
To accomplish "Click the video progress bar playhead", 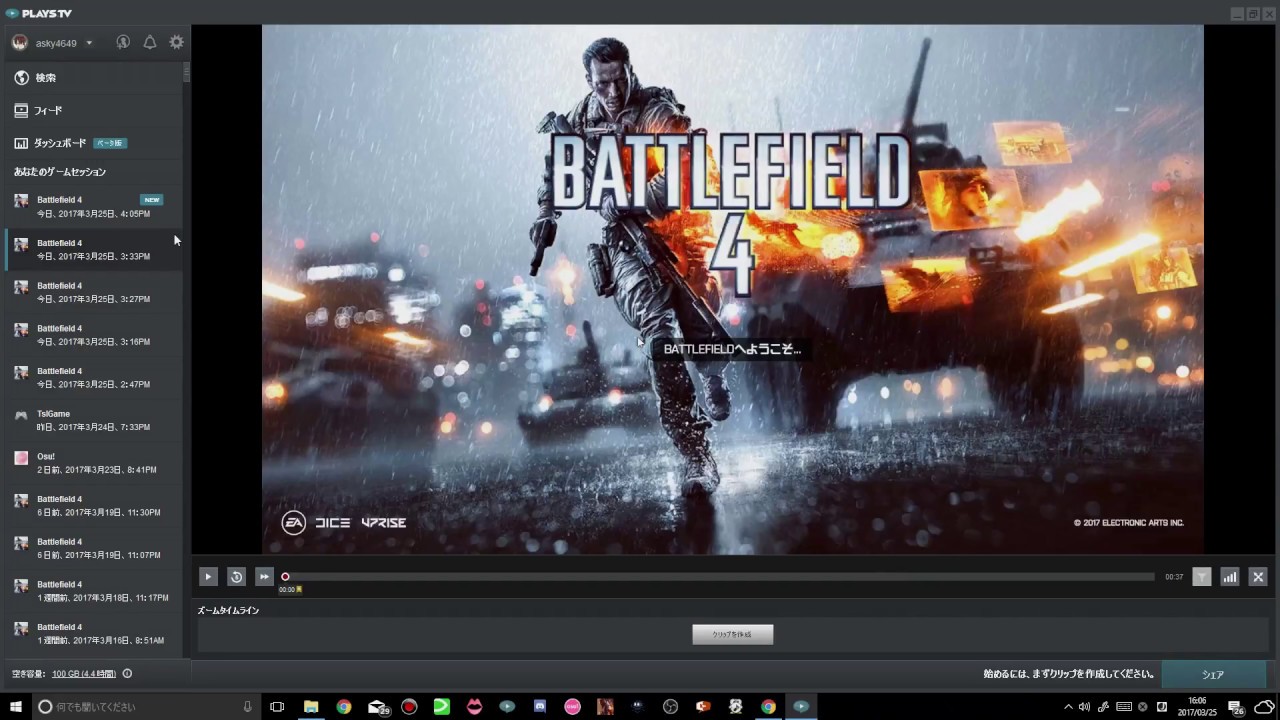I will pyautogui.click(x=285, y=577).
